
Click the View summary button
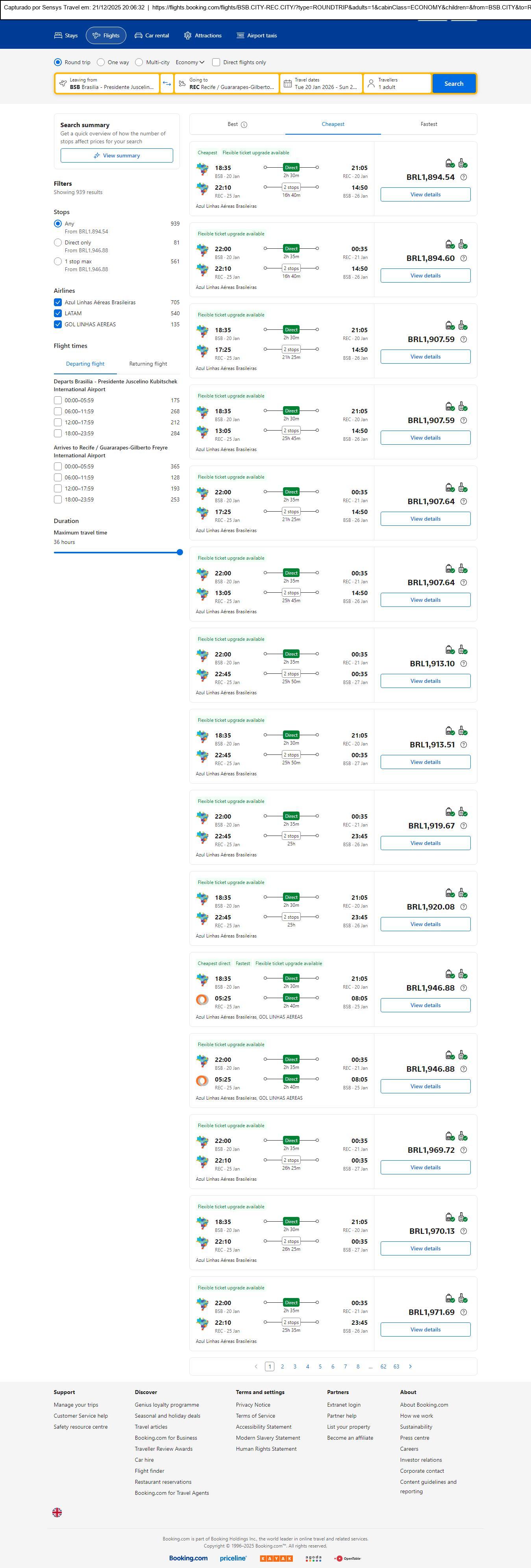[x=116, y=156]
